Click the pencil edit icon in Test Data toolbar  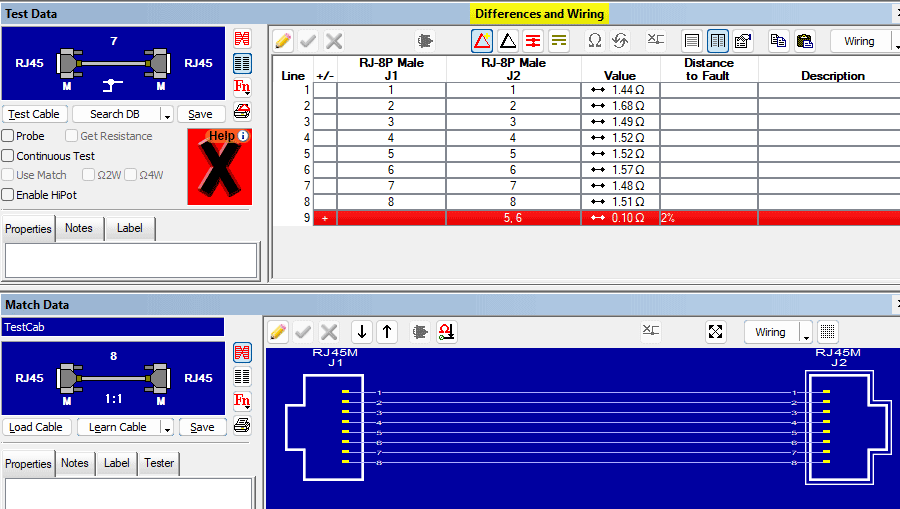pos(283,41)
